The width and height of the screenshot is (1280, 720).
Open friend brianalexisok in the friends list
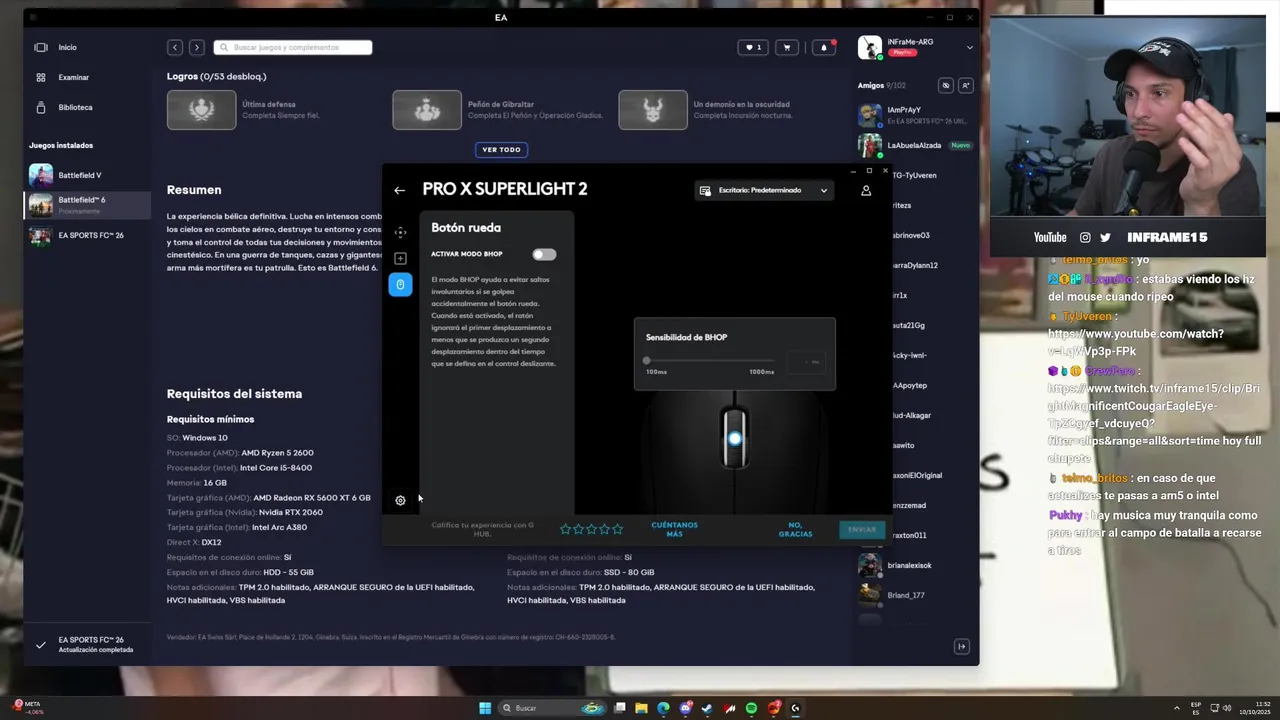click(915, 565)
